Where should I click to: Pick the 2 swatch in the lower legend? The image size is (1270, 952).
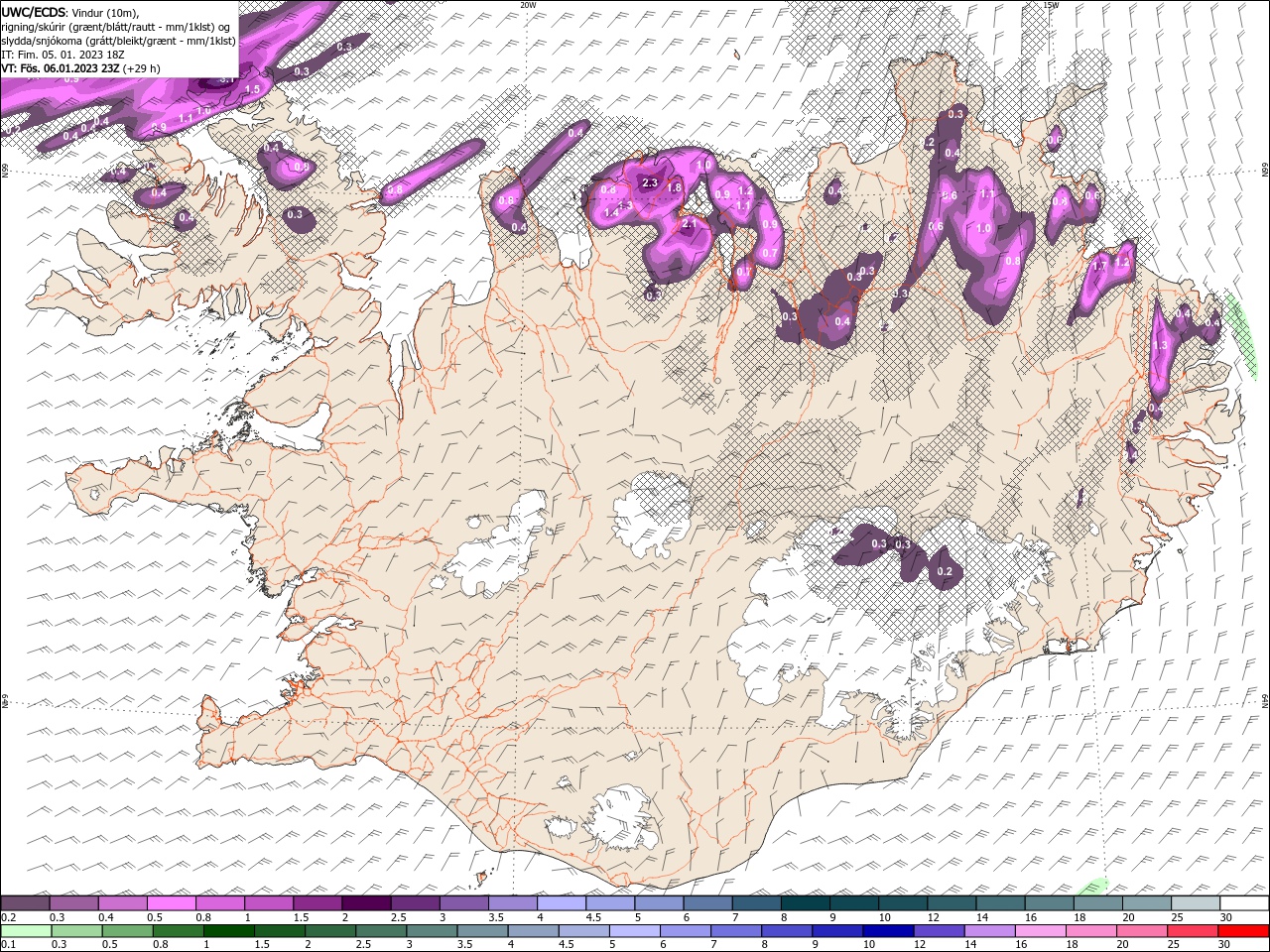[x=329, y=931]
